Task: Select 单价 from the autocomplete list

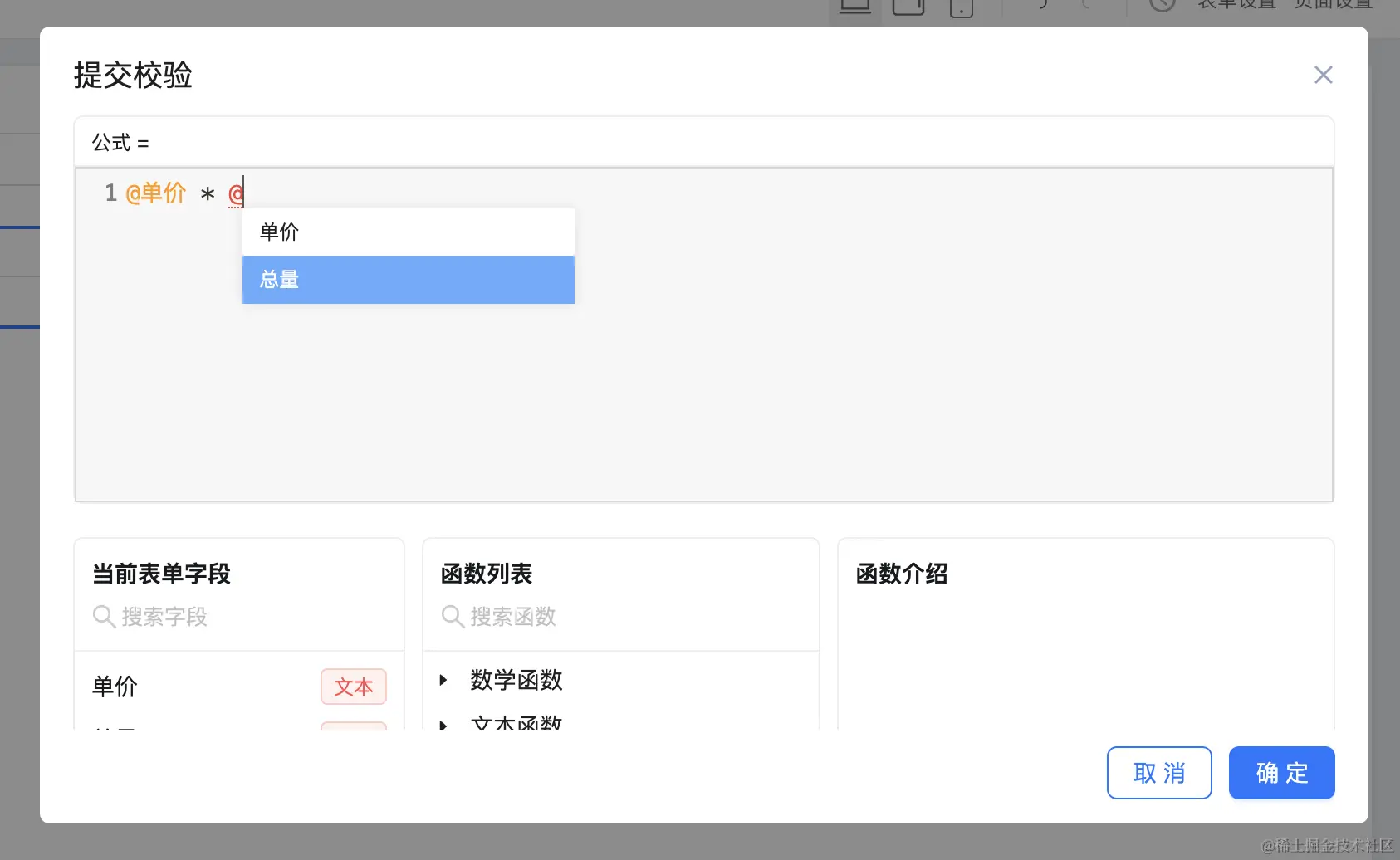Action: coord(408,232)
